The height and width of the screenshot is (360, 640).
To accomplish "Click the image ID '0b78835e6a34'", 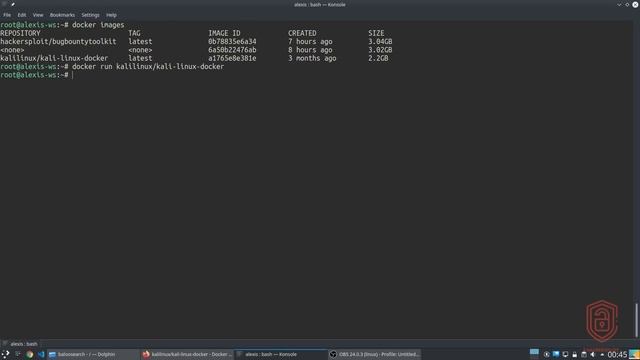I will pos(232,42).
